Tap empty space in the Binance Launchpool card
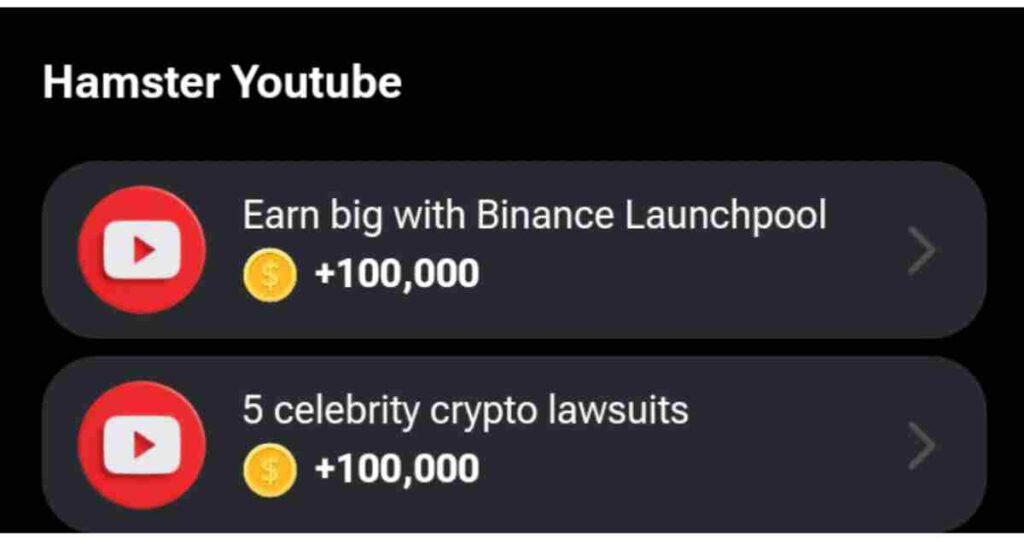Viewport: 1024px width, 538px height. tap(686, 281)
